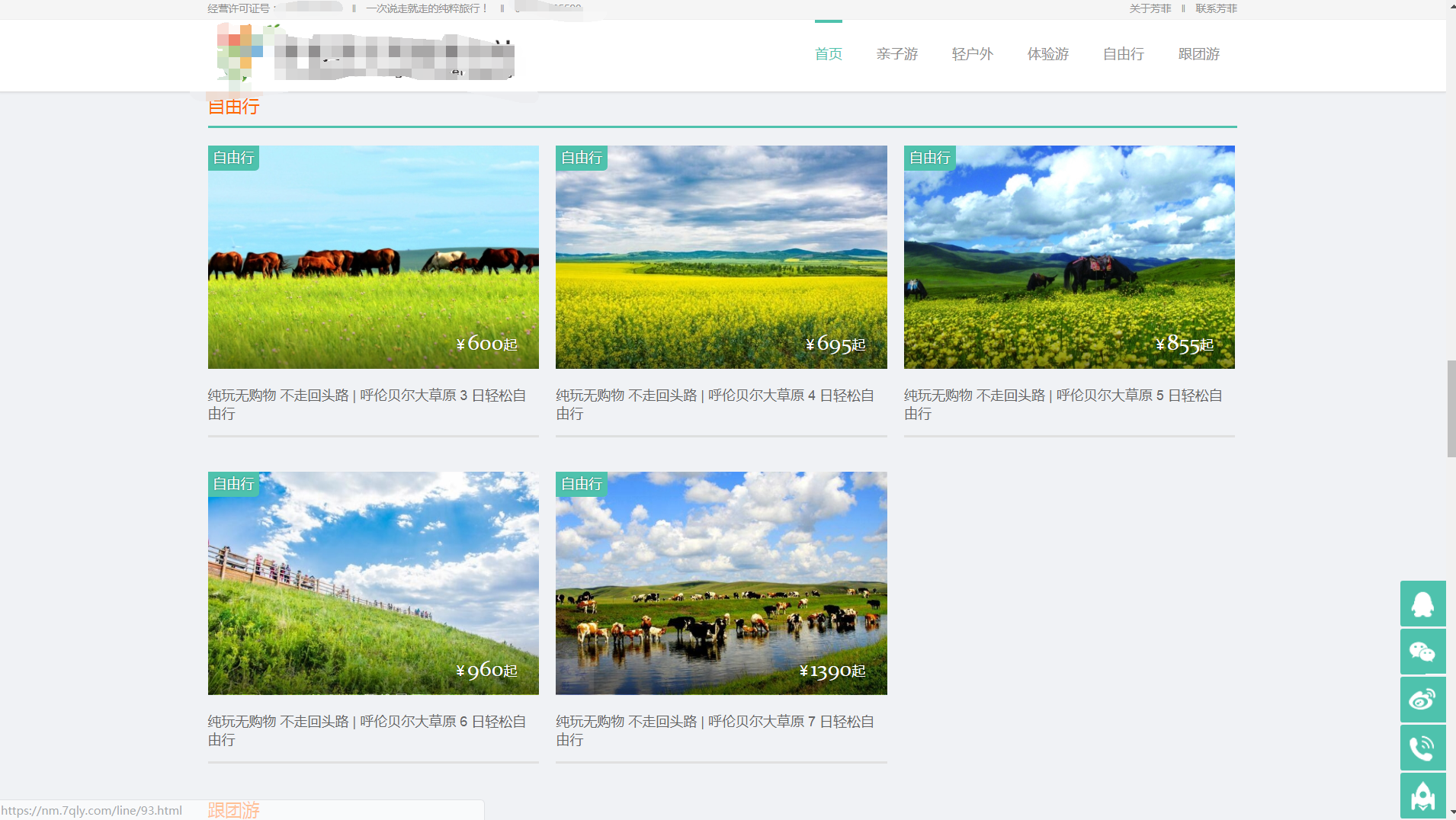Click the 自由行 tag on ¥600起 card
1456x820 pixels.
click(233, 158)
